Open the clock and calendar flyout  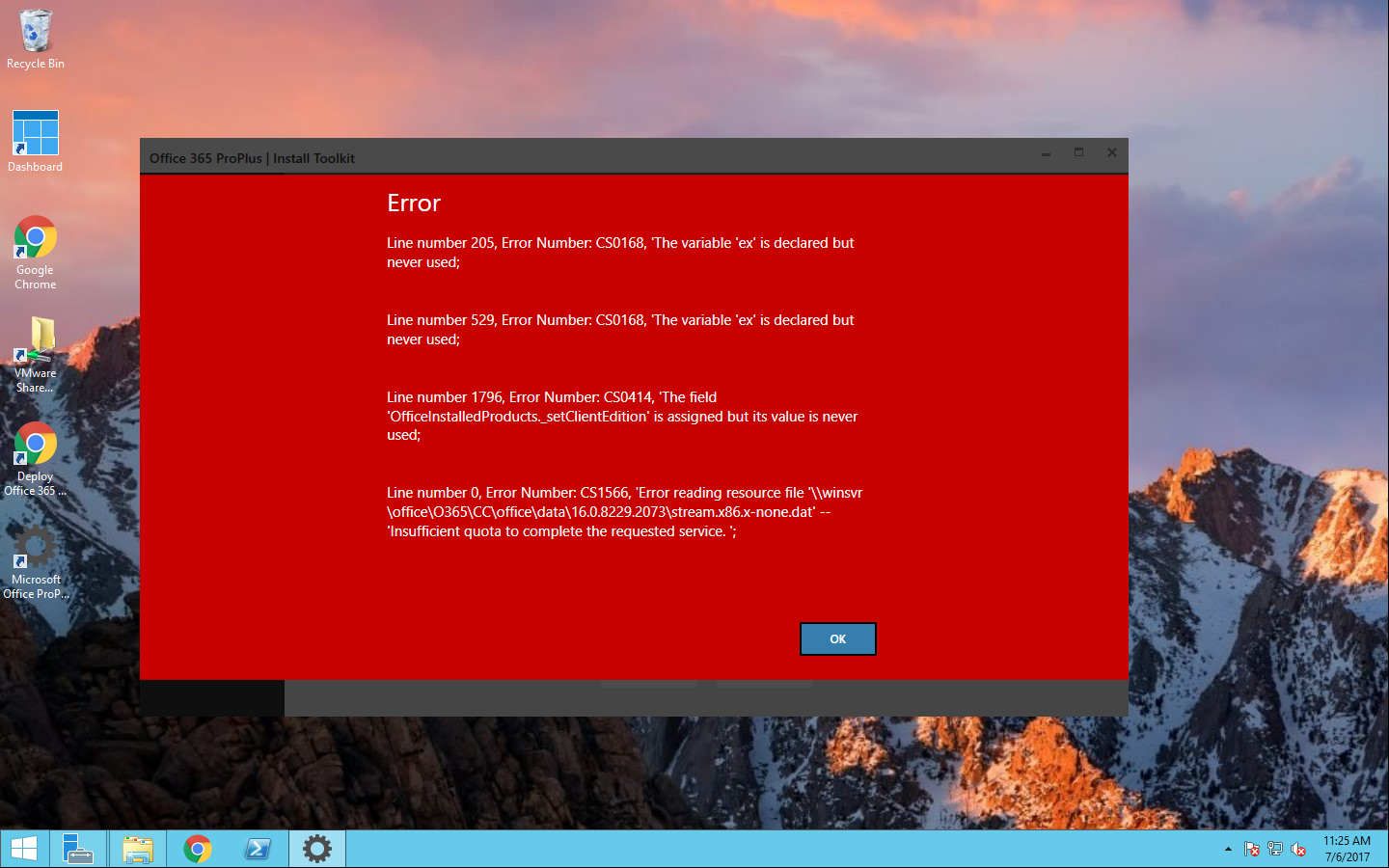(x=1348, y=849)
